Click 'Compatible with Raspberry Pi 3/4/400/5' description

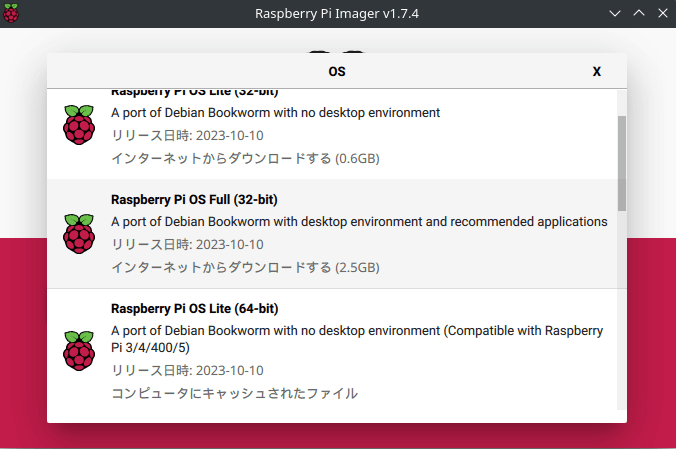tap(357, 339)
